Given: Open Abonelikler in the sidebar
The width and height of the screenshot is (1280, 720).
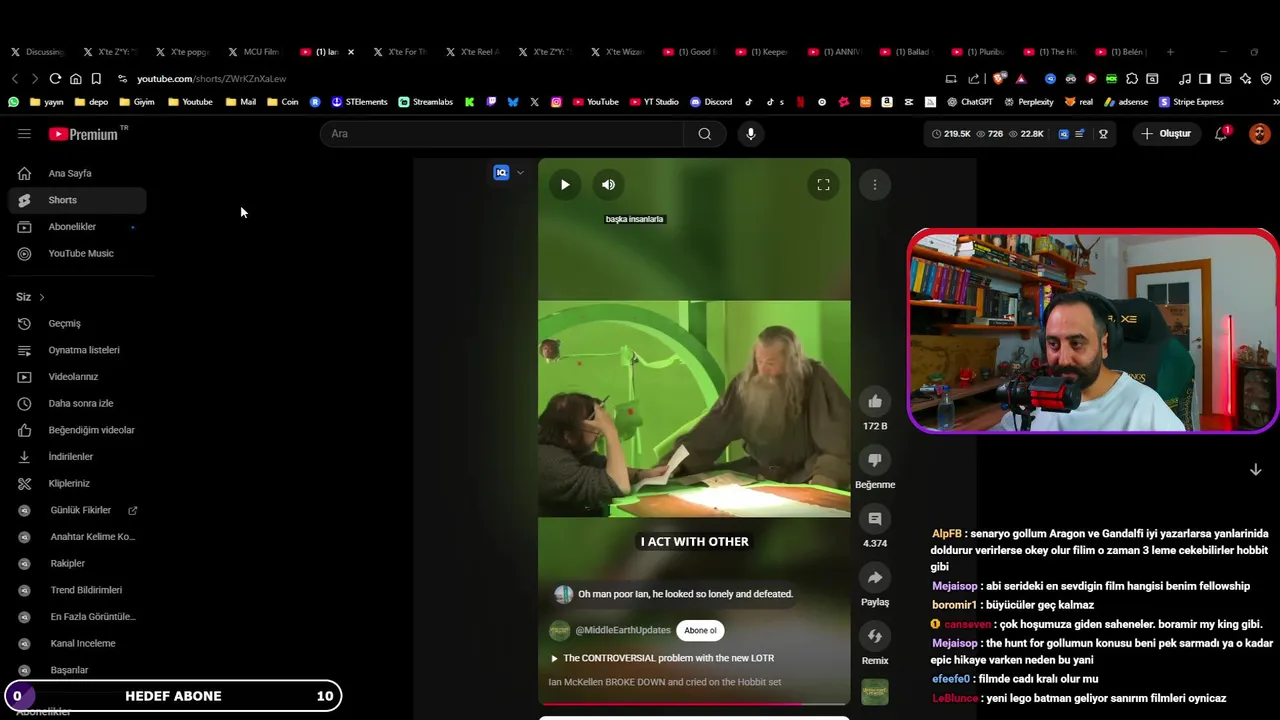Looking at the screenshot, I should click(77, 227).
